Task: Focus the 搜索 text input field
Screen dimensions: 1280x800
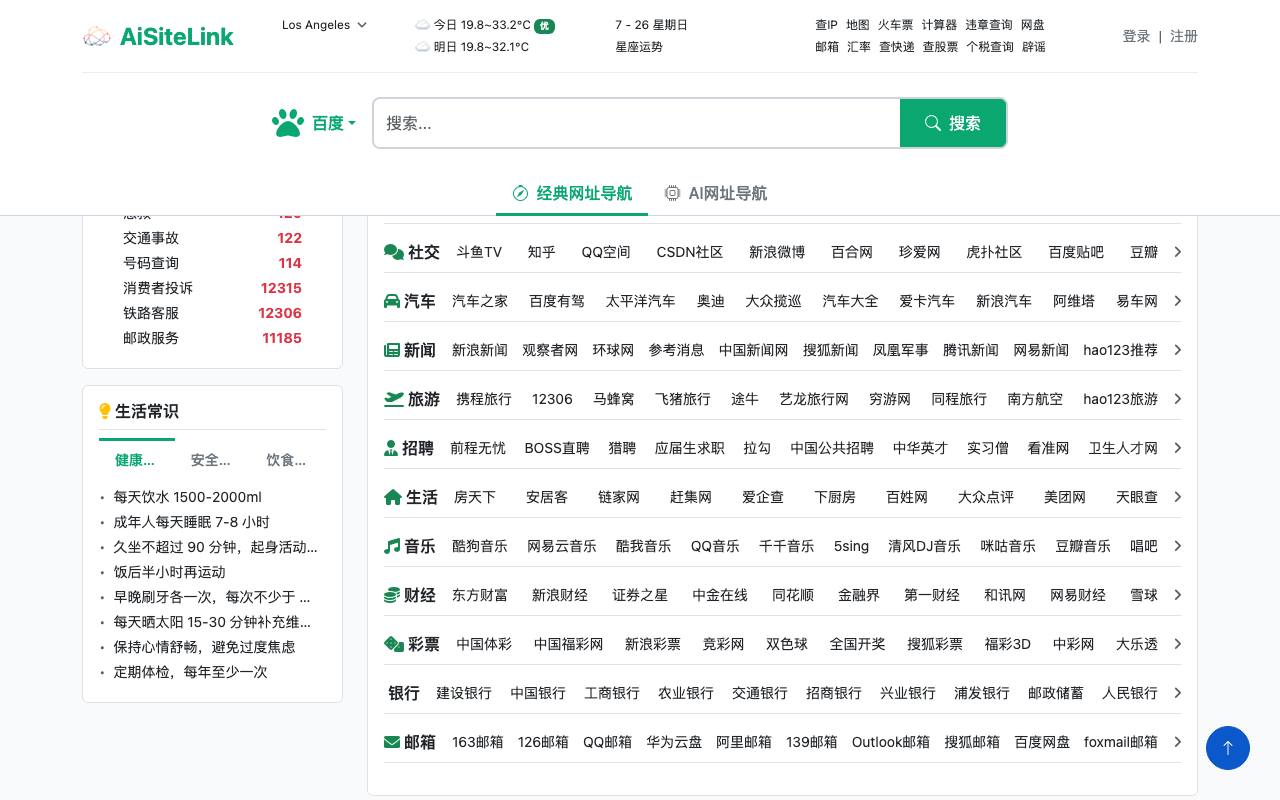Action: point(637,123)
